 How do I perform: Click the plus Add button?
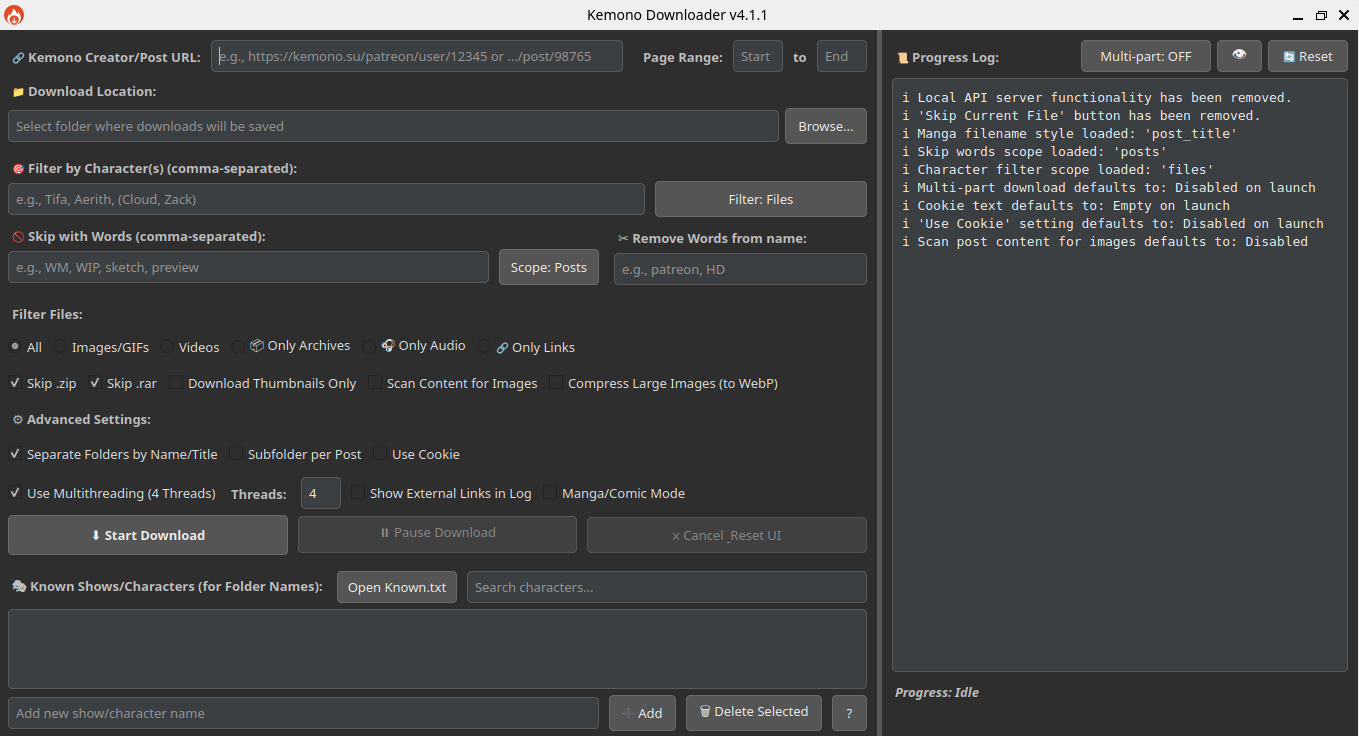pos(641,713)
